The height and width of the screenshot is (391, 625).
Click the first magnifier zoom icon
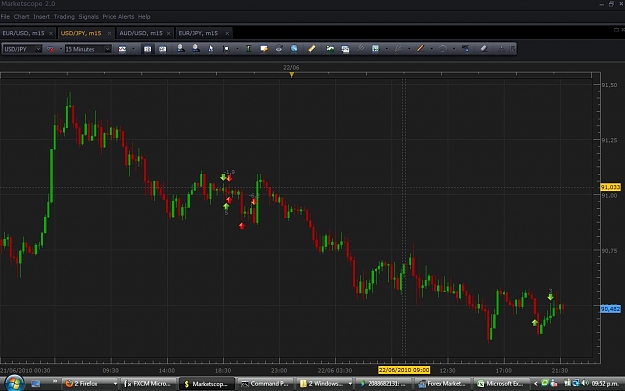[181, 49]
